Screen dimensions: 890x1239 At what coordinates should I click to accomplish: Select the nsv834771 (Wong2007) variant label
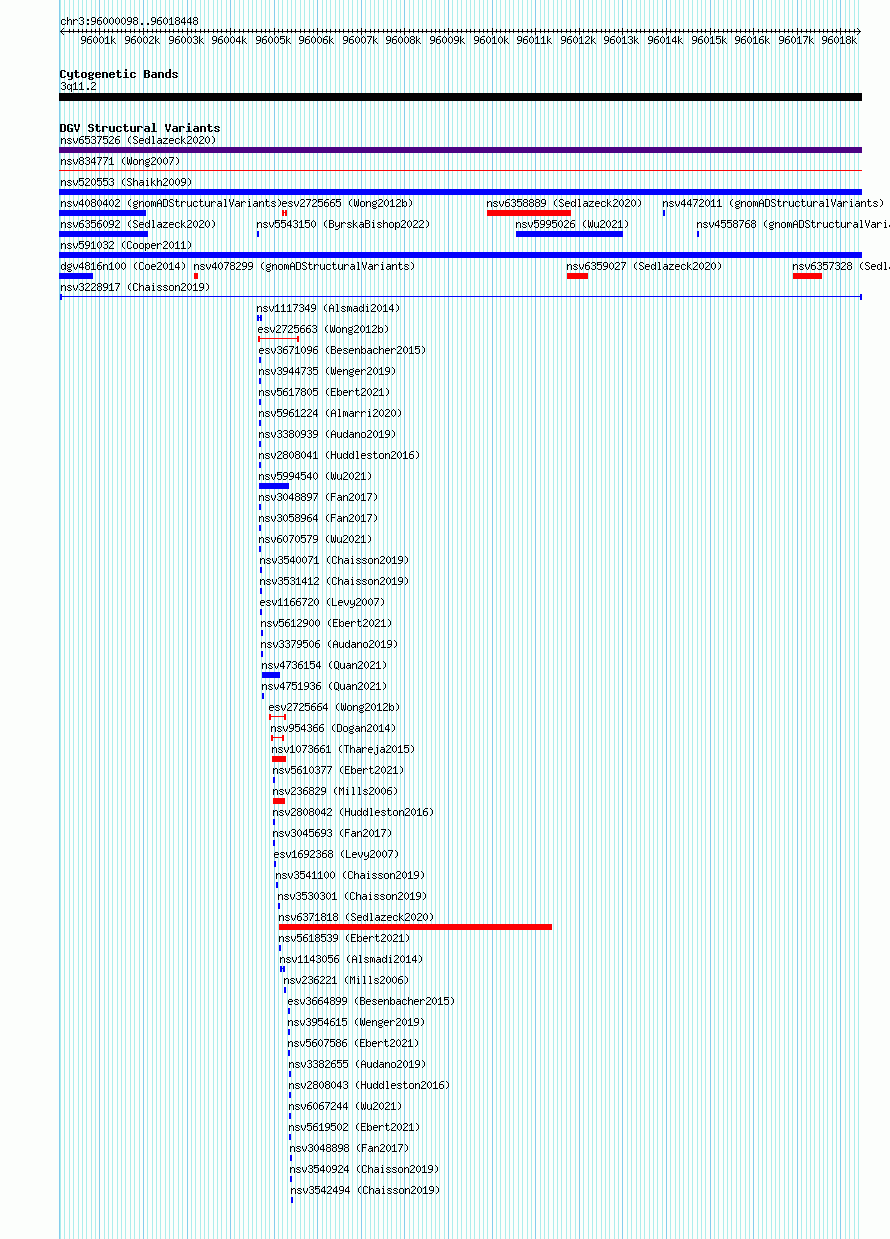pyautogui.click(x=120, y=161)
